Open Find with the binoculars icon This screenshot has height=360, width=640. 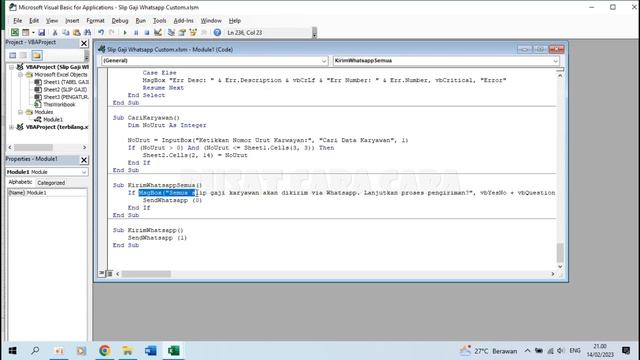87,32
